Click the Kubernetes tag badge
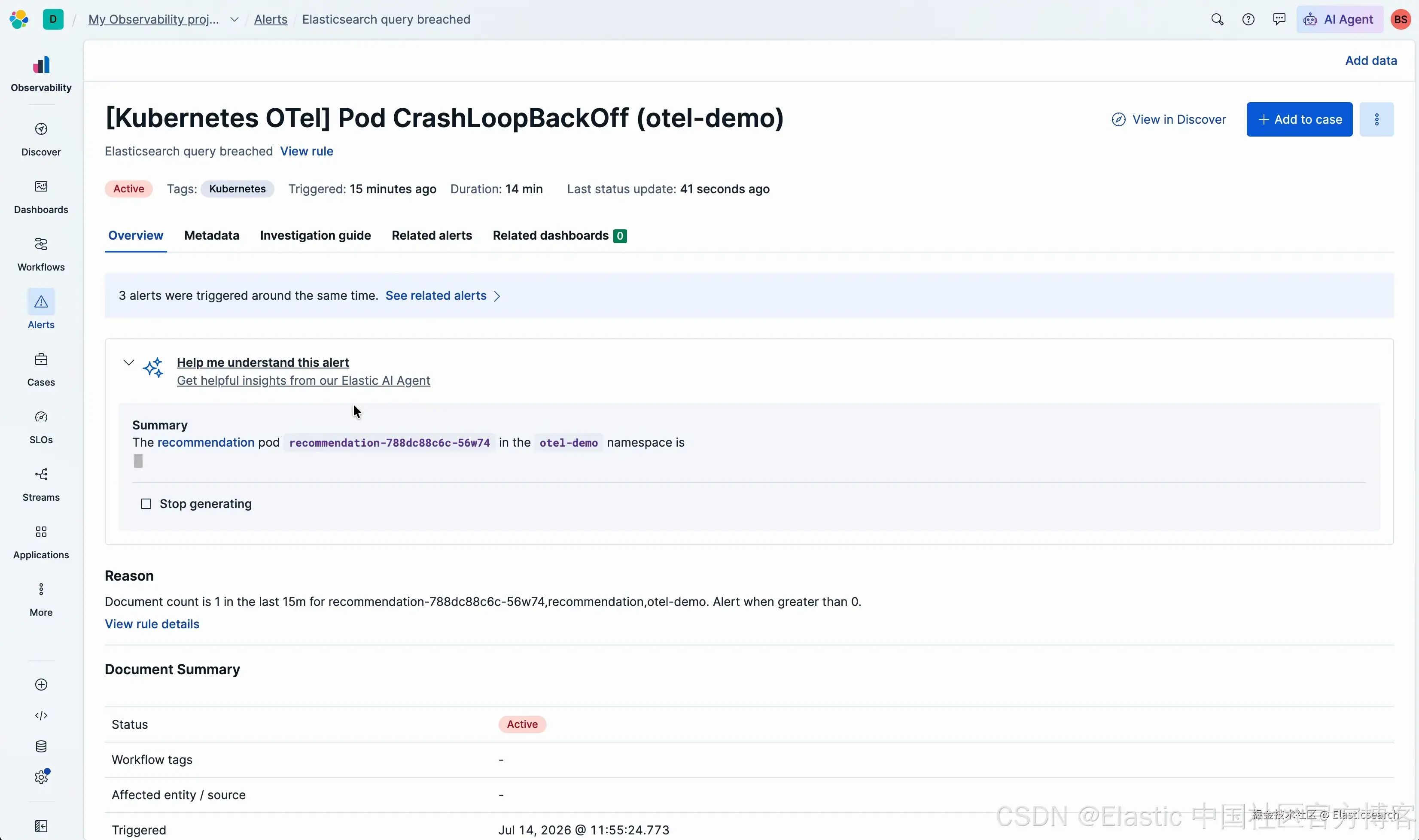The width and height of the screenshot is (1419, 840). click(x=237, y=189)
